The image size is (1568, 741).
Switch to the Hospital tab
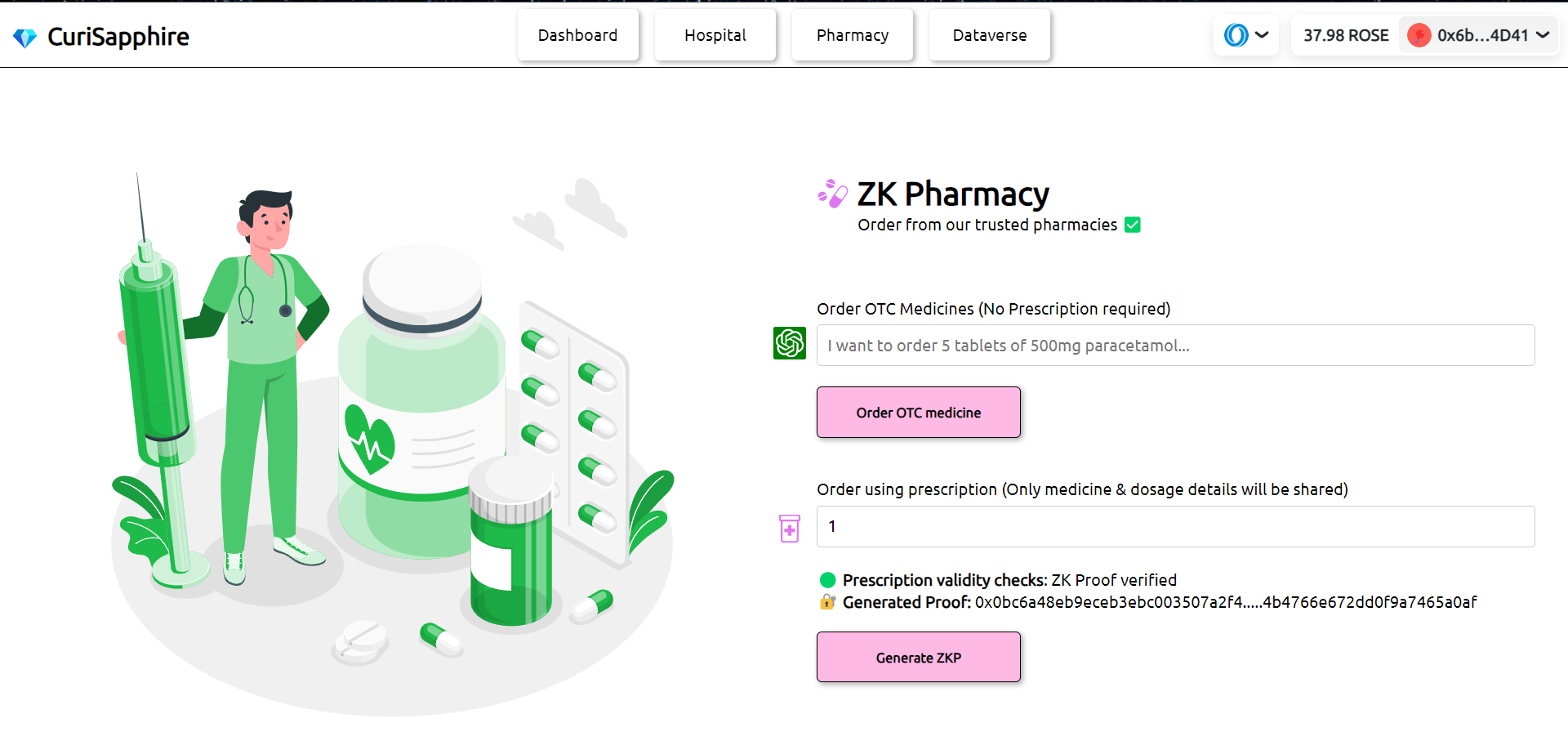point(715,35)
